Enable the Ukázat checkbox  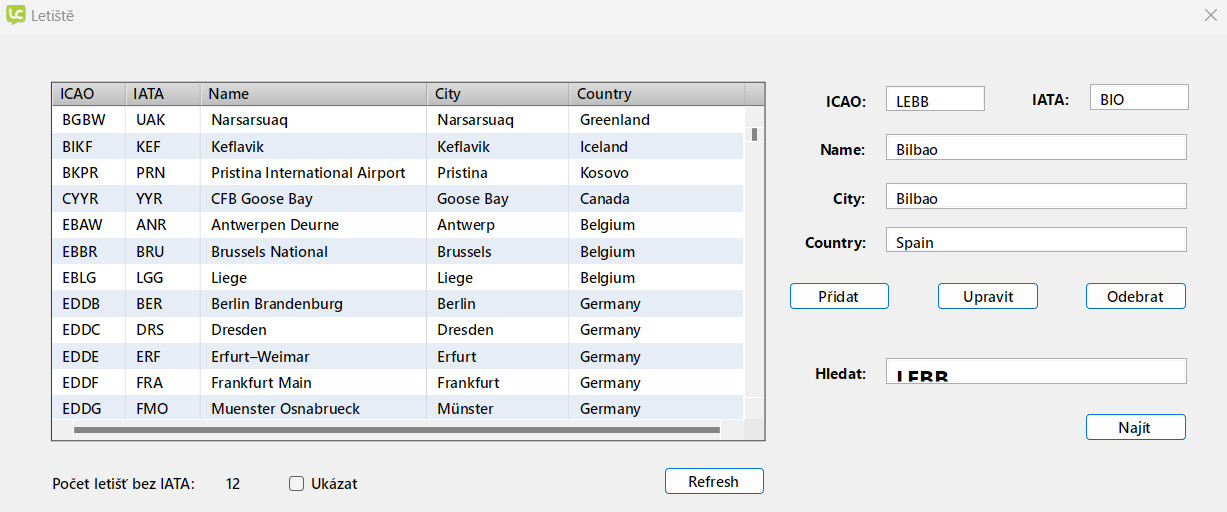coord(296,484)
